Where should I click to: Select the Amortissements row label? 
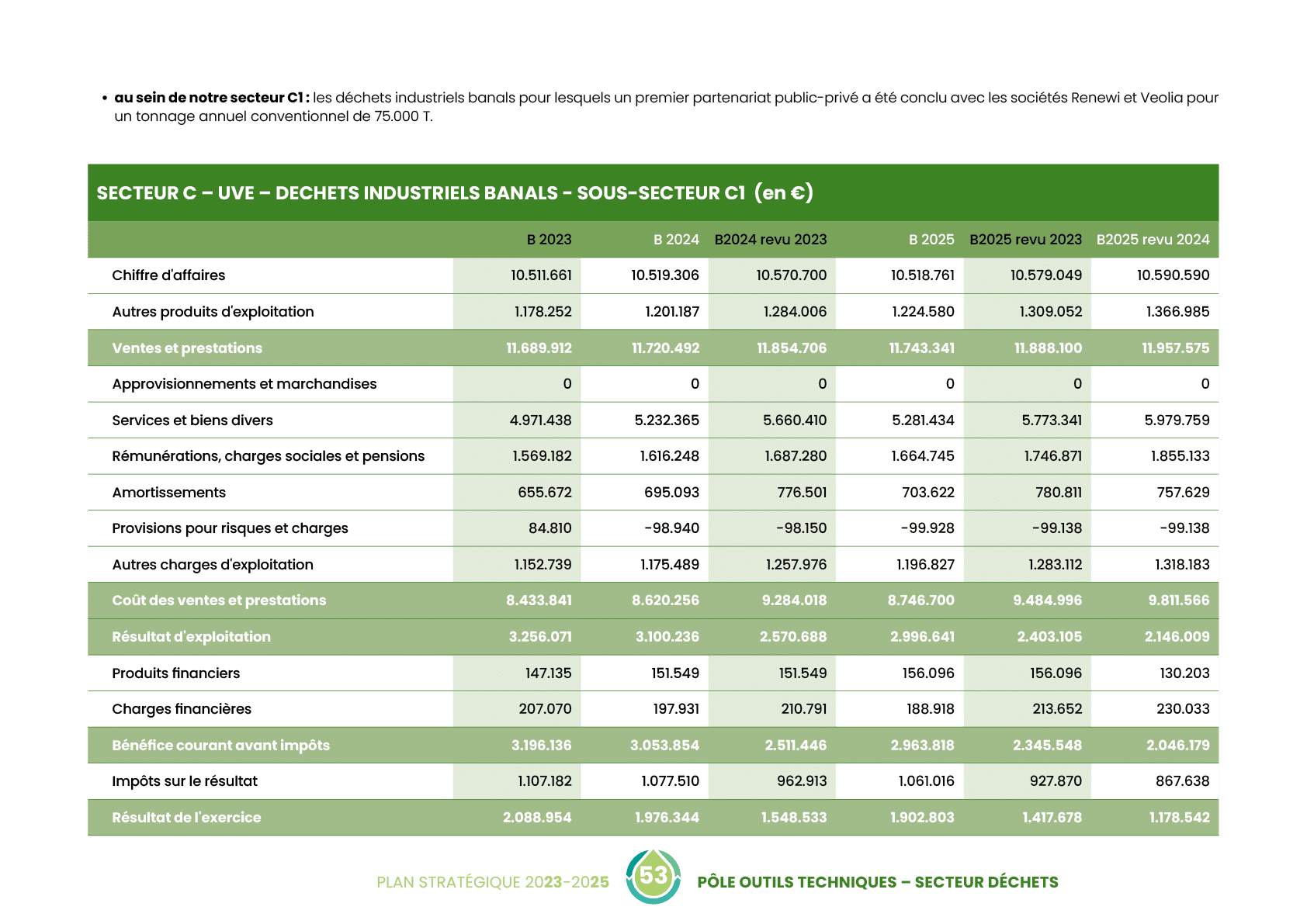[x=168, y=493]
